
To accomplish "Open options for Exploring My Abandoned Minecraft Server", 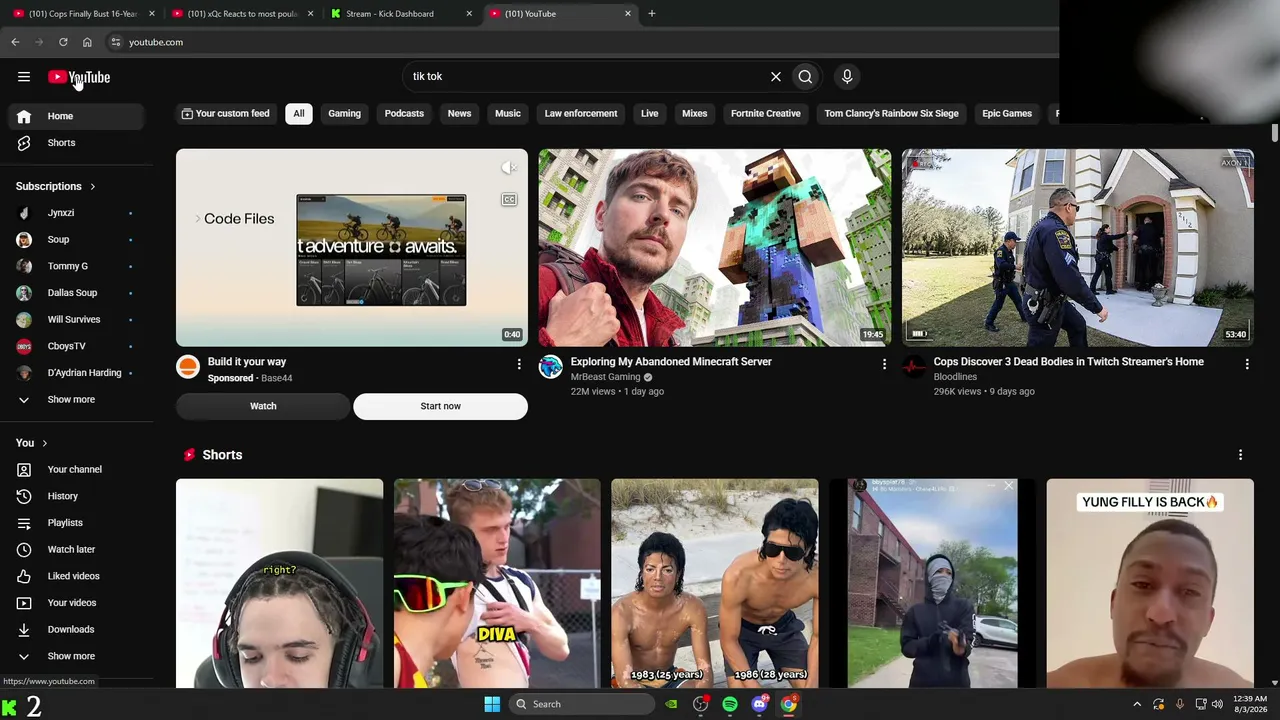I will pyautogui.click(x=884, y=365).
